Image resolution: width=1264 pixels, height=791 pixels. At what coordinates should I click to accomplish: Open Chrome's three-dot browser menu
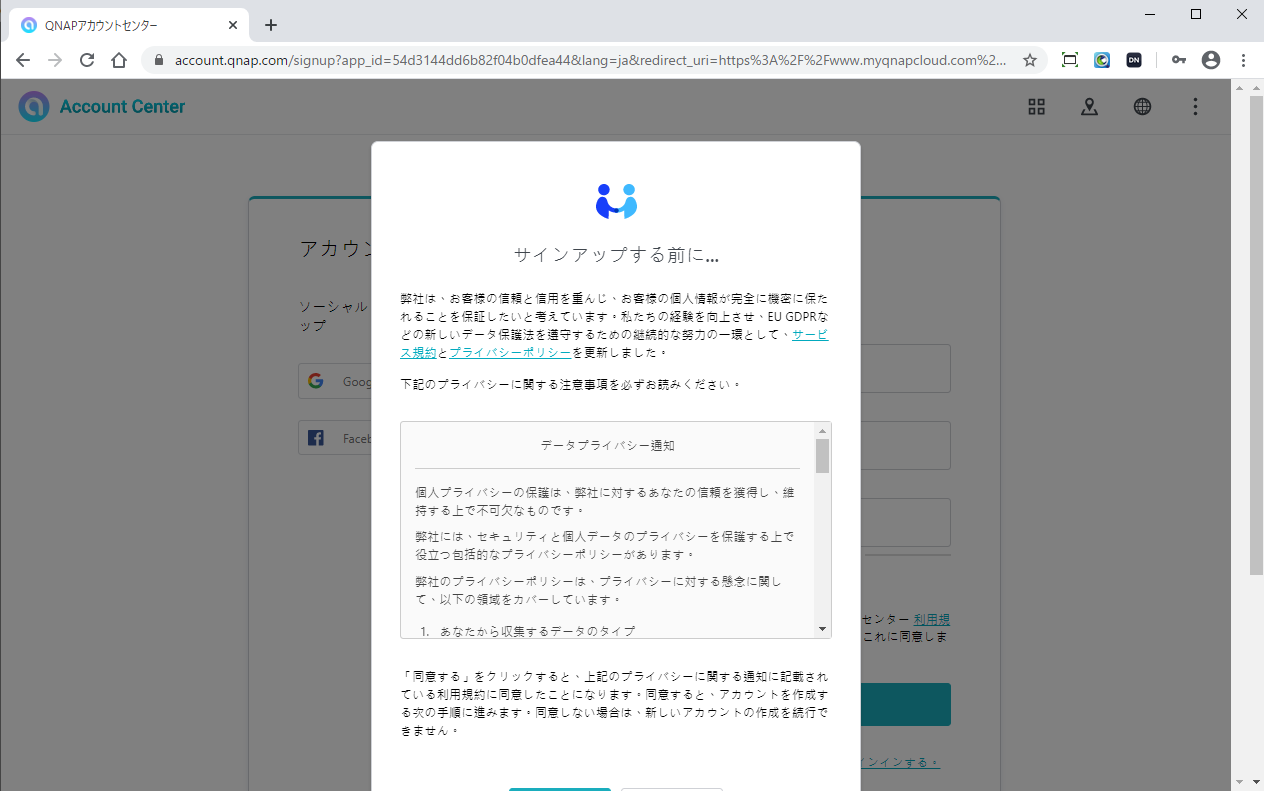pos(1243,60)
